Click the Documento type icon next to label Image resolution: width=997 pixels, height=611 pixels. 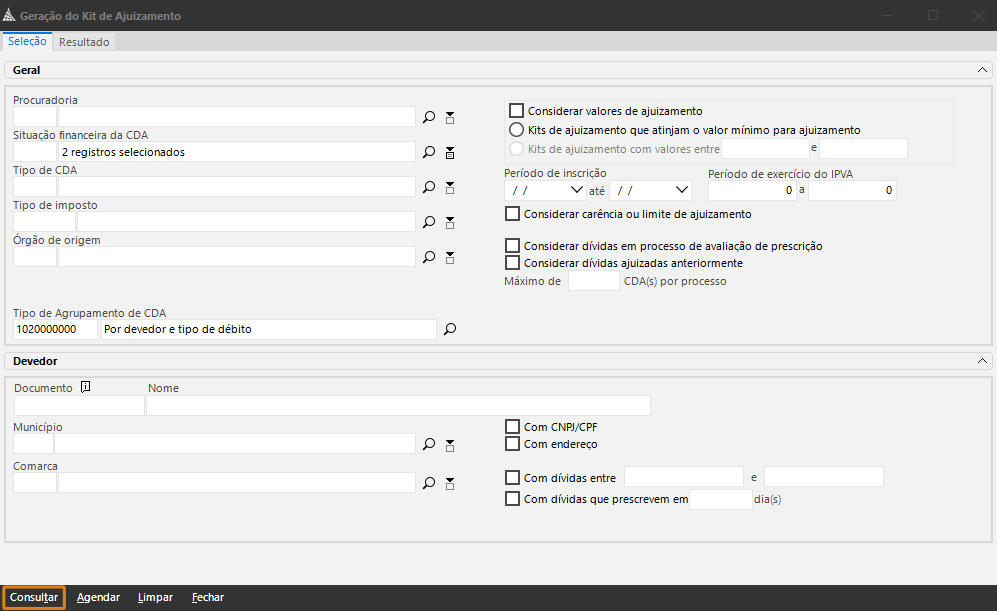(86, 387)
